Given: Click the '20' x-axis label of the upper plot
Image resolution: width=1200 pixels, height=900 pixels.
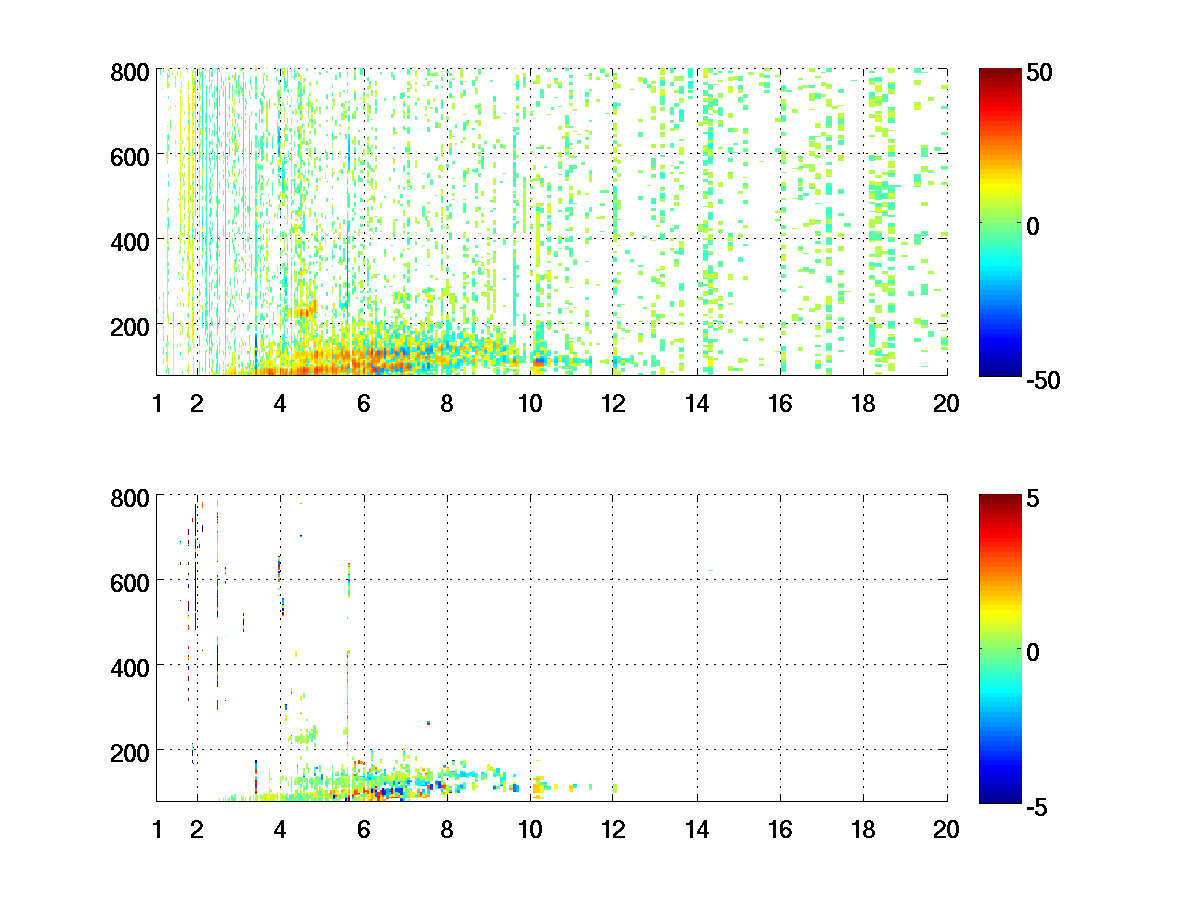Looking at the screenshot, I should (946, 403).
